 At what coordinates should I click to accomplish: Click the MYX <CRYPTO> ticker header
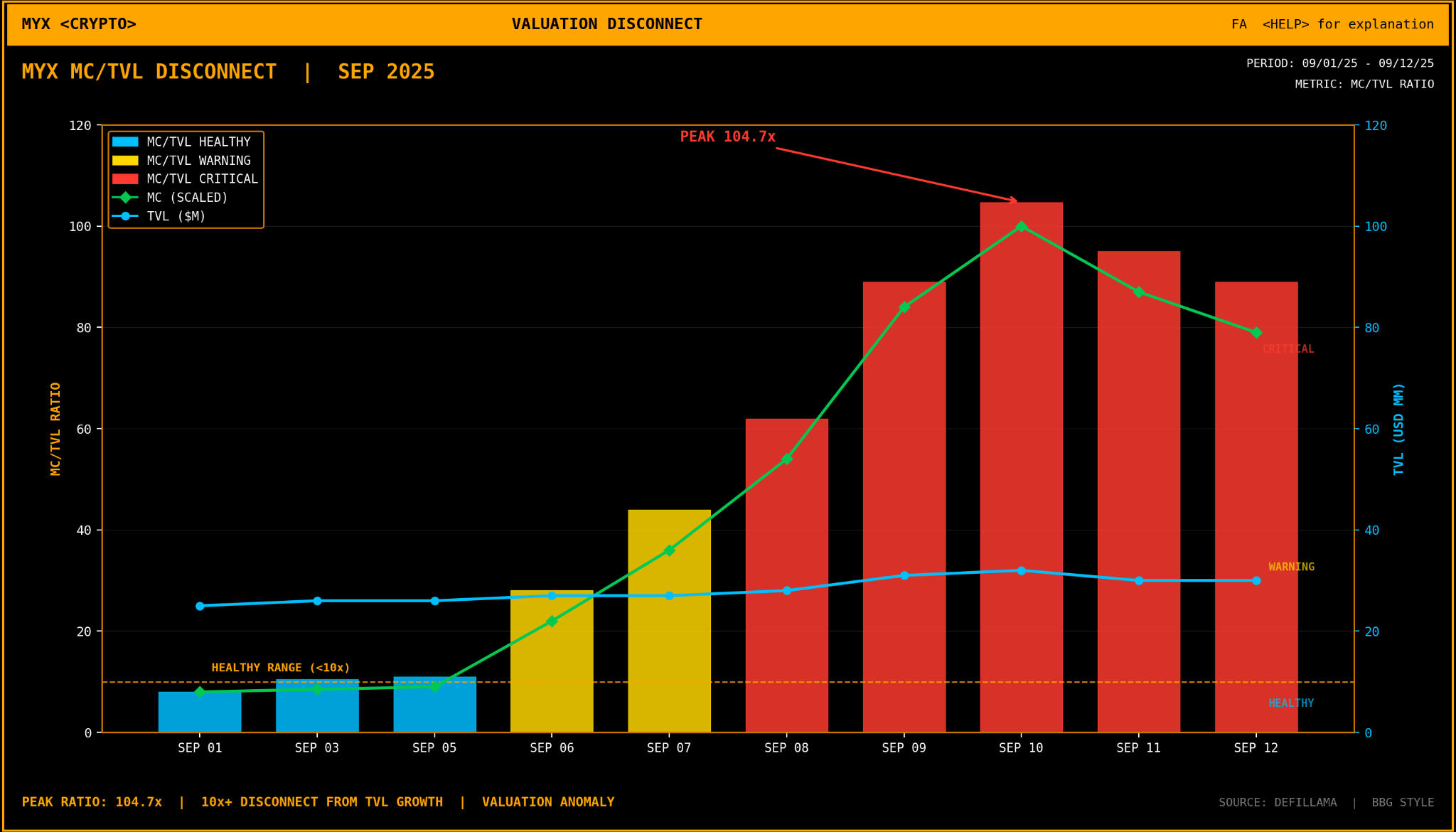click(79, 25)
